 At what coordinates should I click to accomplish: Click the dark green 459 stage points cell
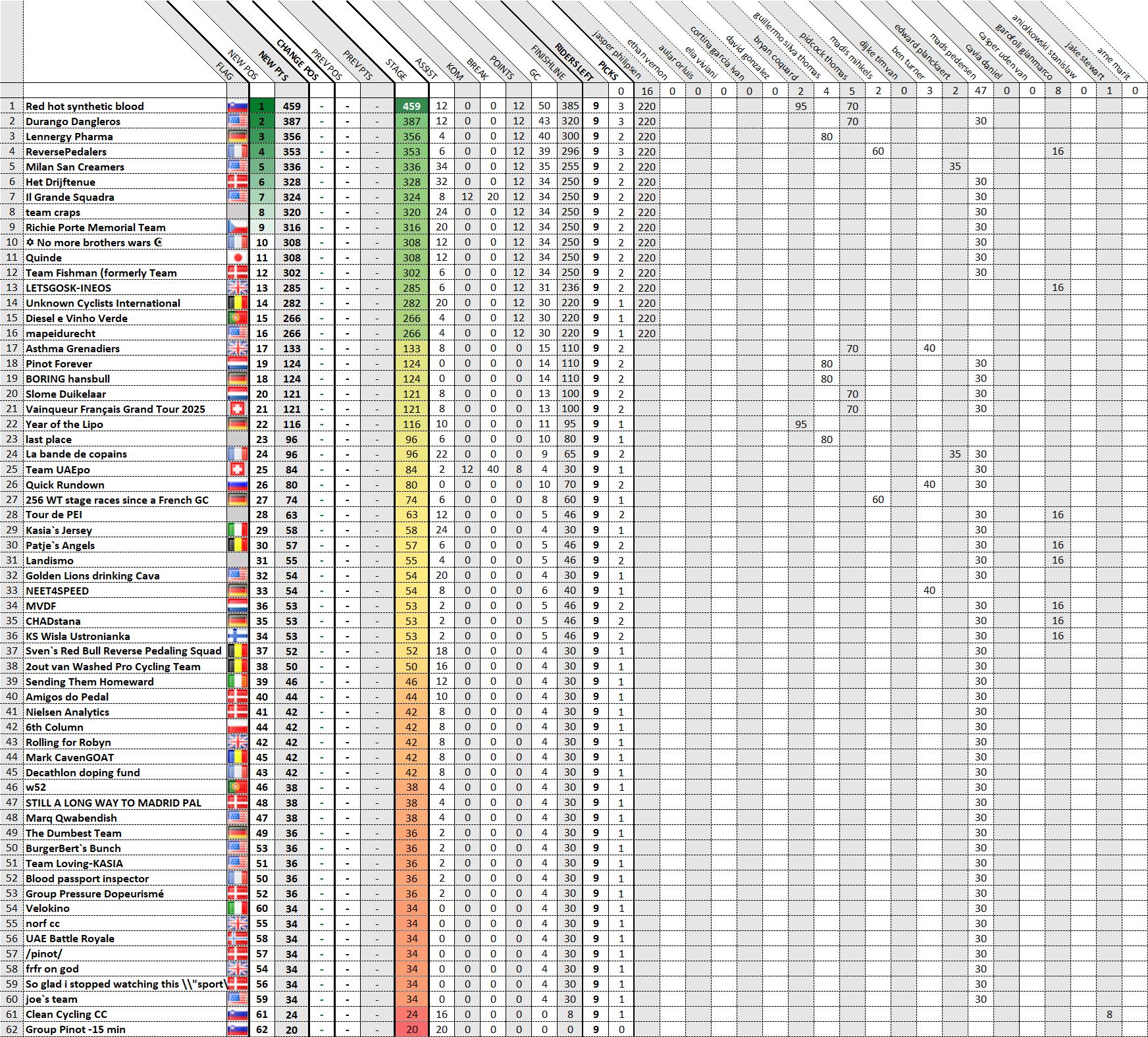pos(411,107)
